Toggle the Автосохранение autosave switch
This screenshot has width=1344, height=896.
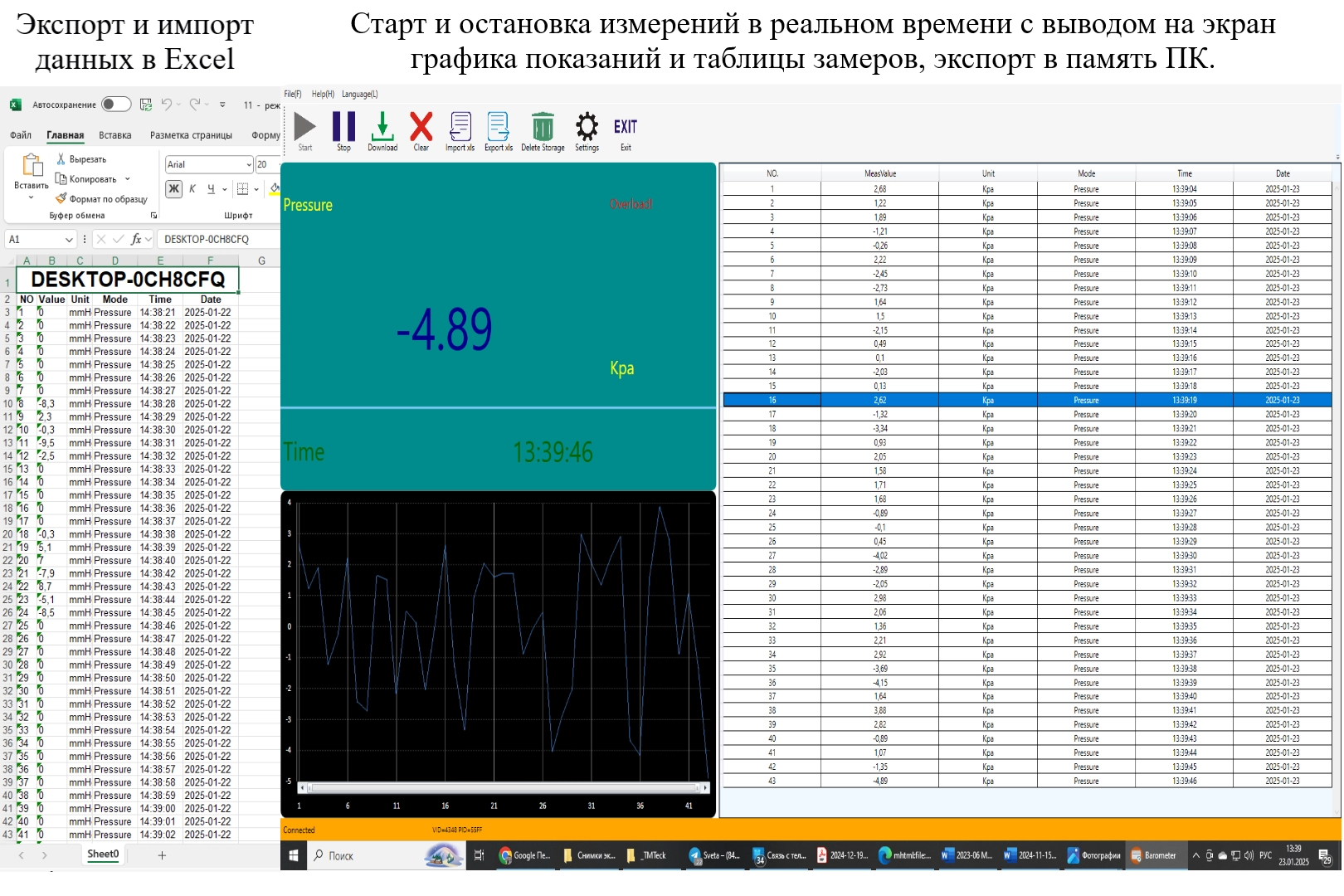116,105
